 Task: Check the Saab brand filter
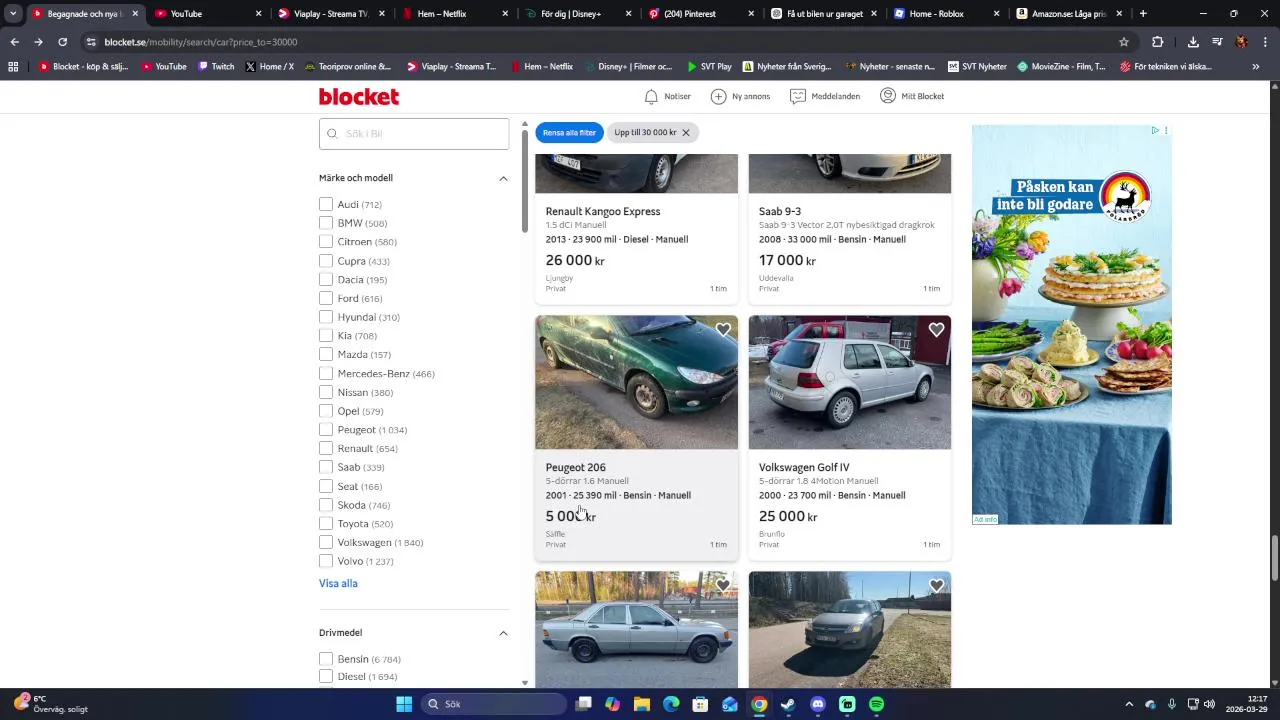tap(326, 467)
